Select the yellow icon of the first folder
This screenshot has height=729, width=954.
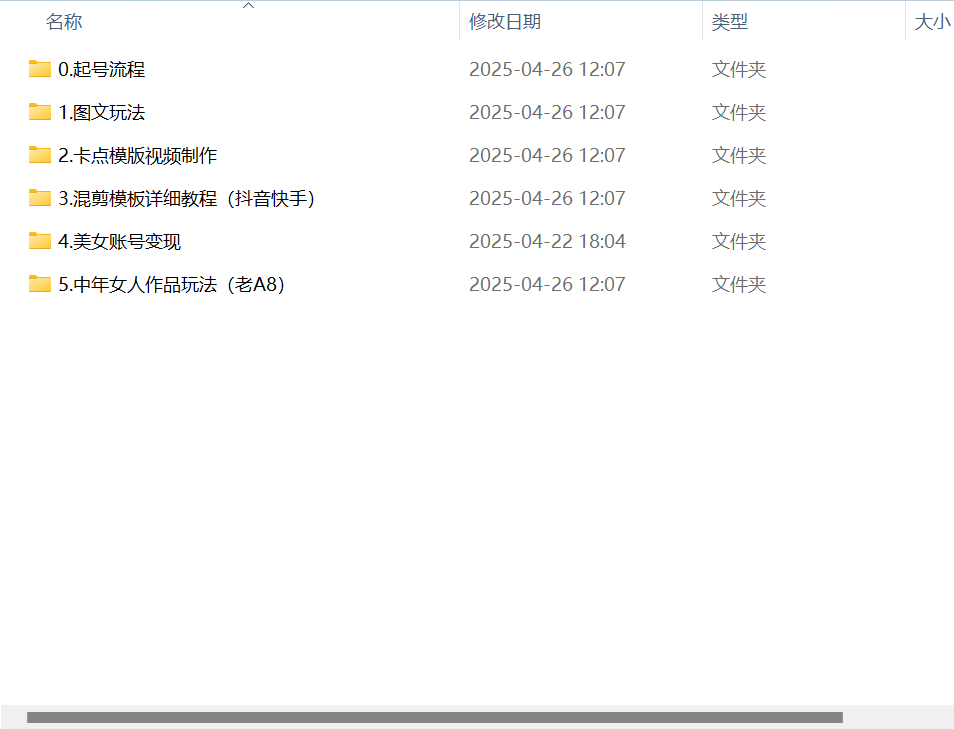pos(38,69)
